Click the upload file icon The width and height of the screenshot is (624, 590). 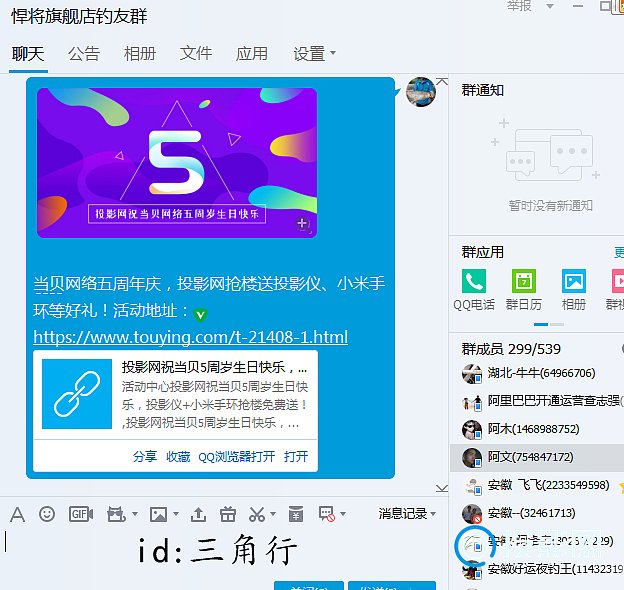[198, 514]
